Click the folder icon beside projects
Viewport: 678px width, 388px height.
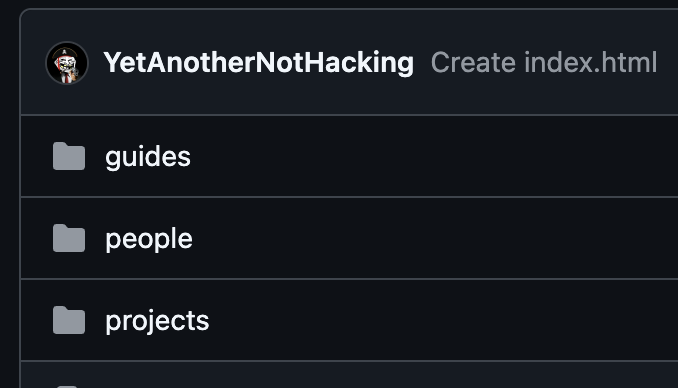click(x=69, y=320)
